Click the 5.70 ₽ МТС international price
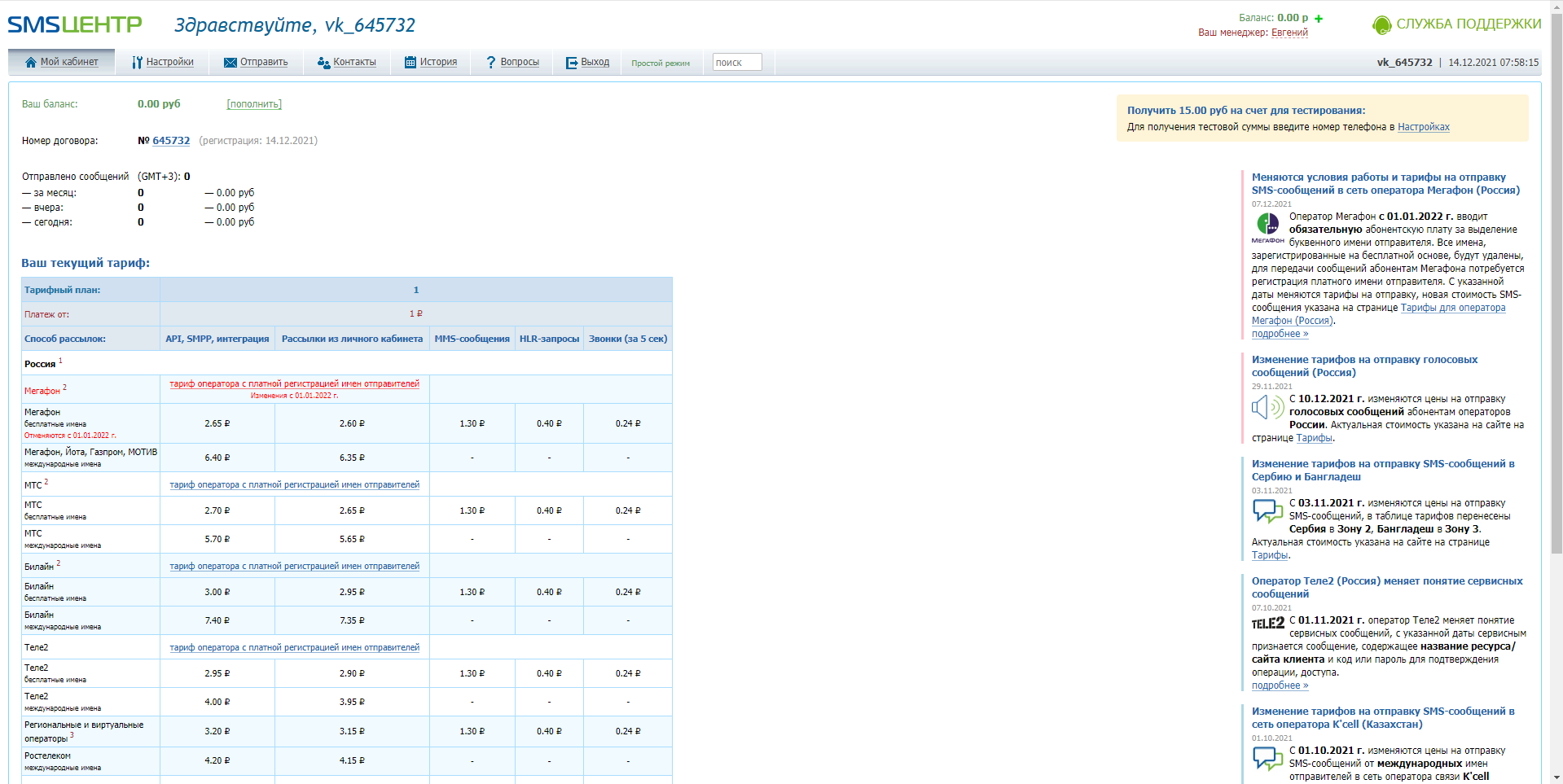 pos(217,539)
